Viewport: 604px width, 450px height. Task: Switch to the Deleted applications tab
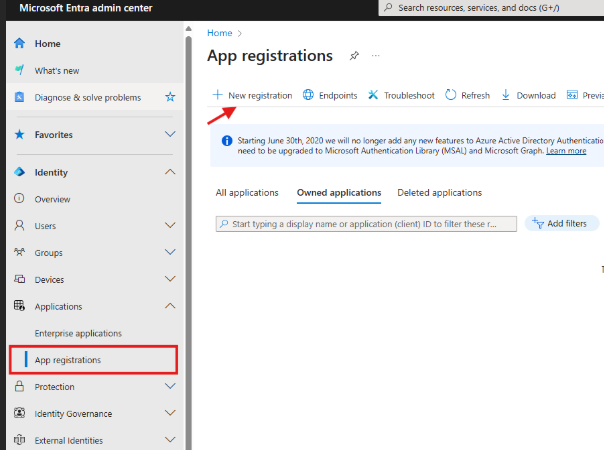(x=439, y=193)
